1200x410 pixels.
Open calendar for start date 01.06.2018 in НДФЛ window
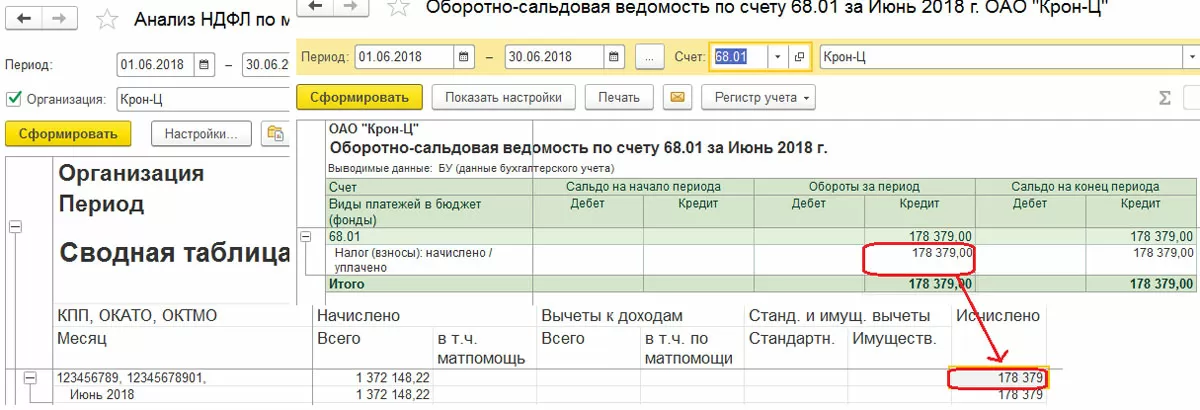click(x=204, y=65)
